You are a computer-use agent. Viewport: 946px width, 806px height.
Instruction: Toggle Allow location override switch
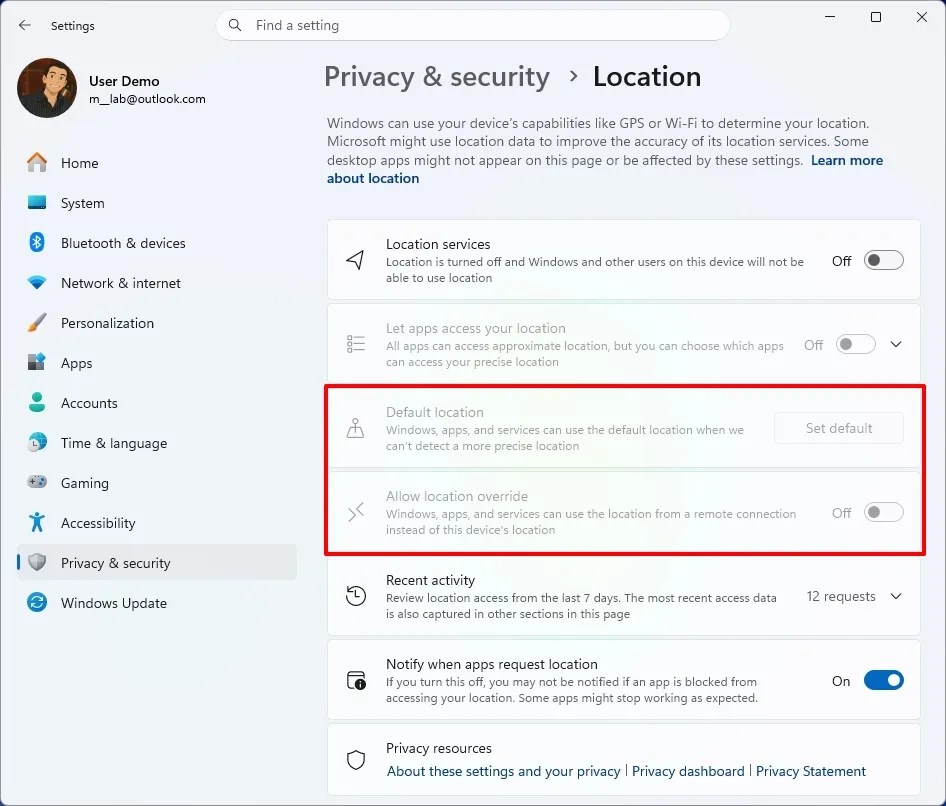tap(883, 512)
